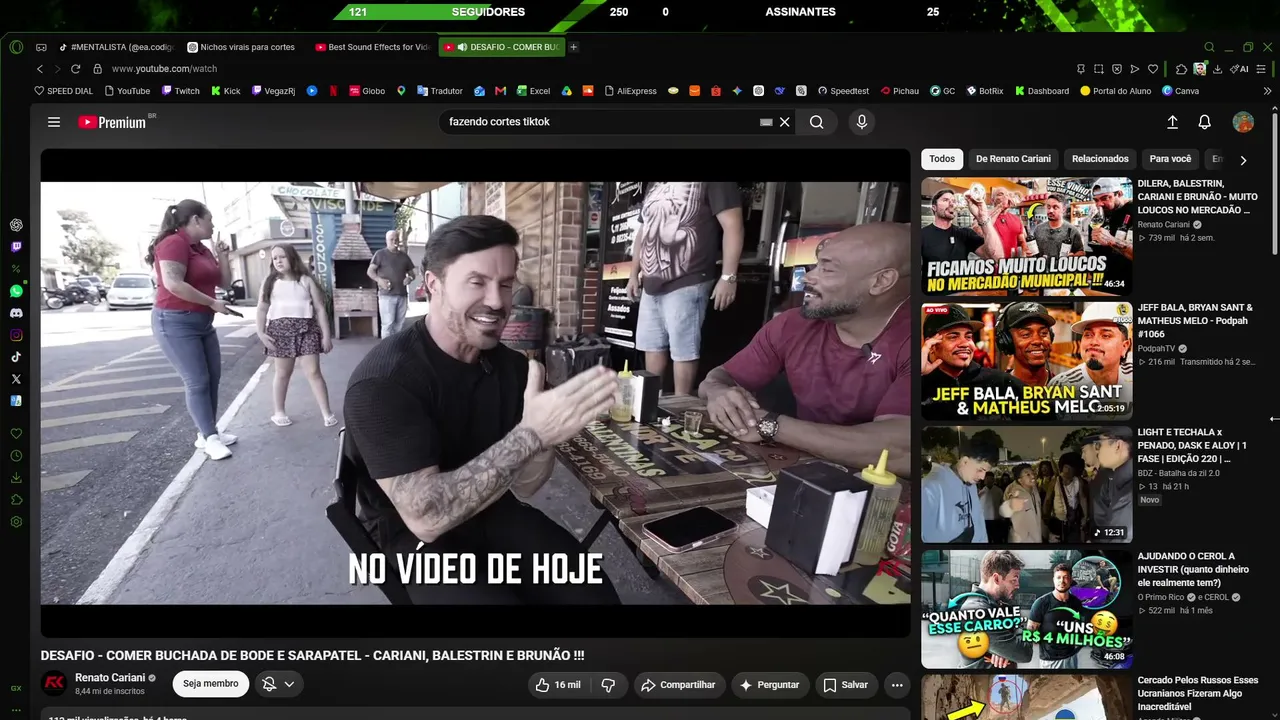Select the De Renato Cariani chip

coord(1013,159)
